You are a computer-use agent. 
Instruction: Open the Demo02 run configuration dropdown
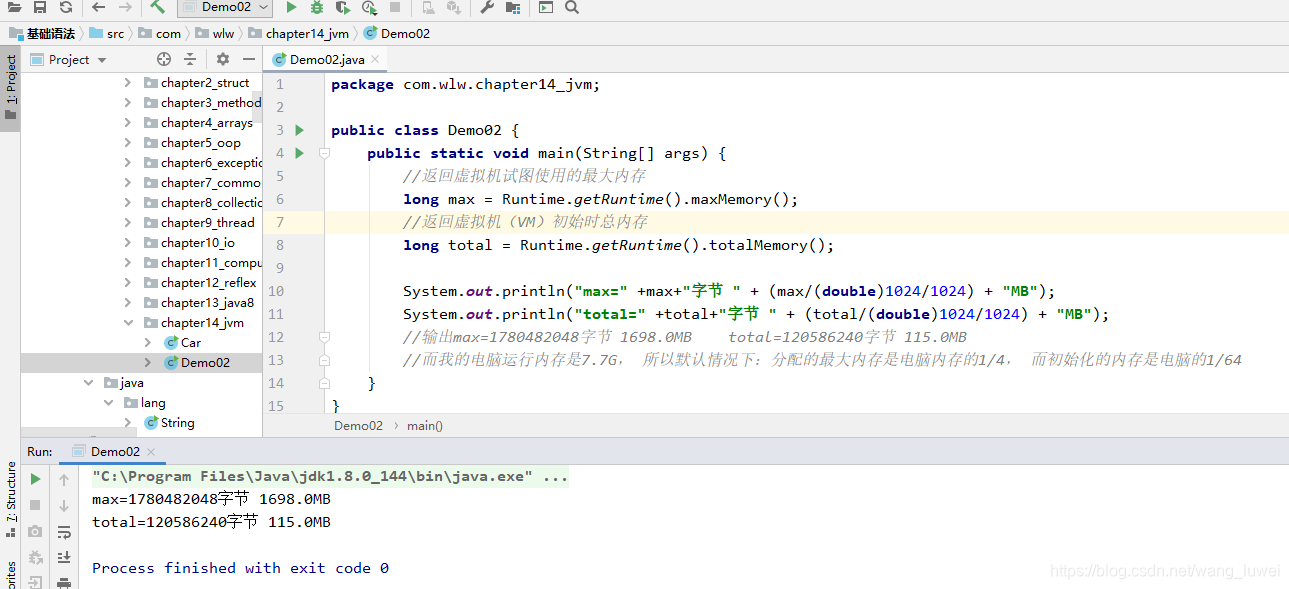(225, 7)
